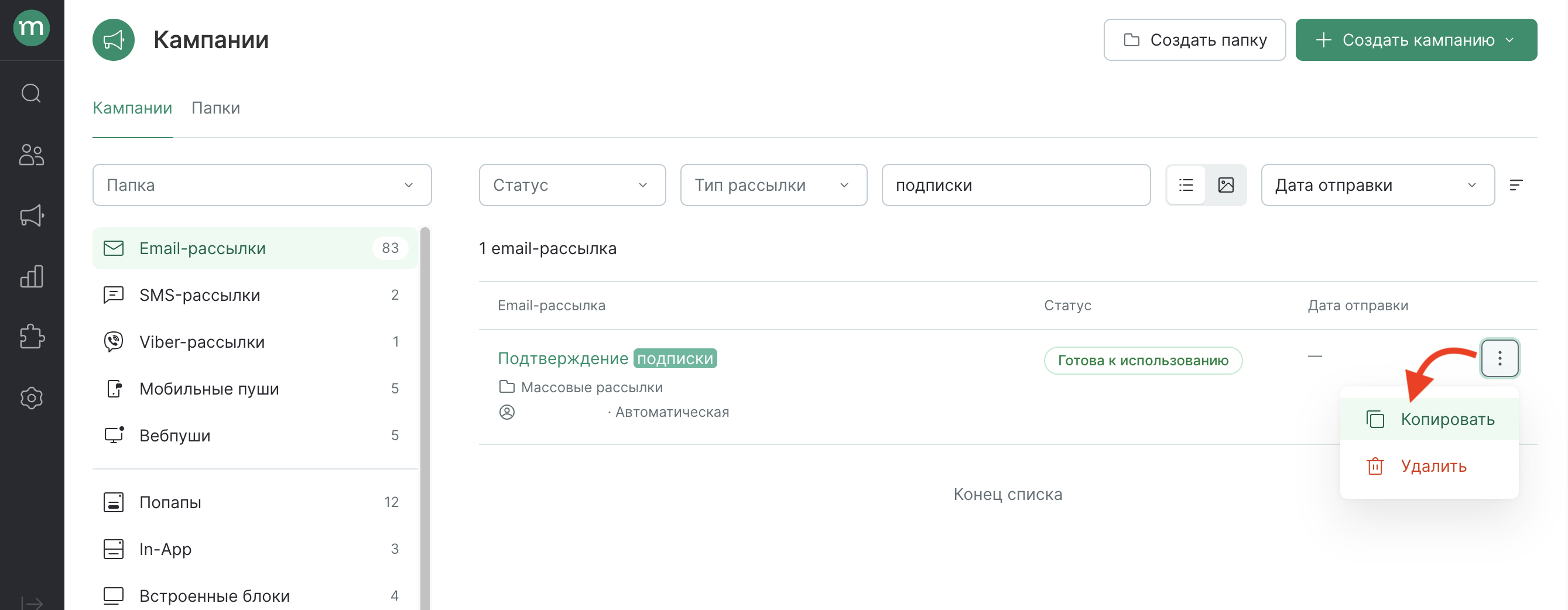Screen dimensions: 1568x610
Task: Click the Создать кампанию button
Action: pos(1416,40)
